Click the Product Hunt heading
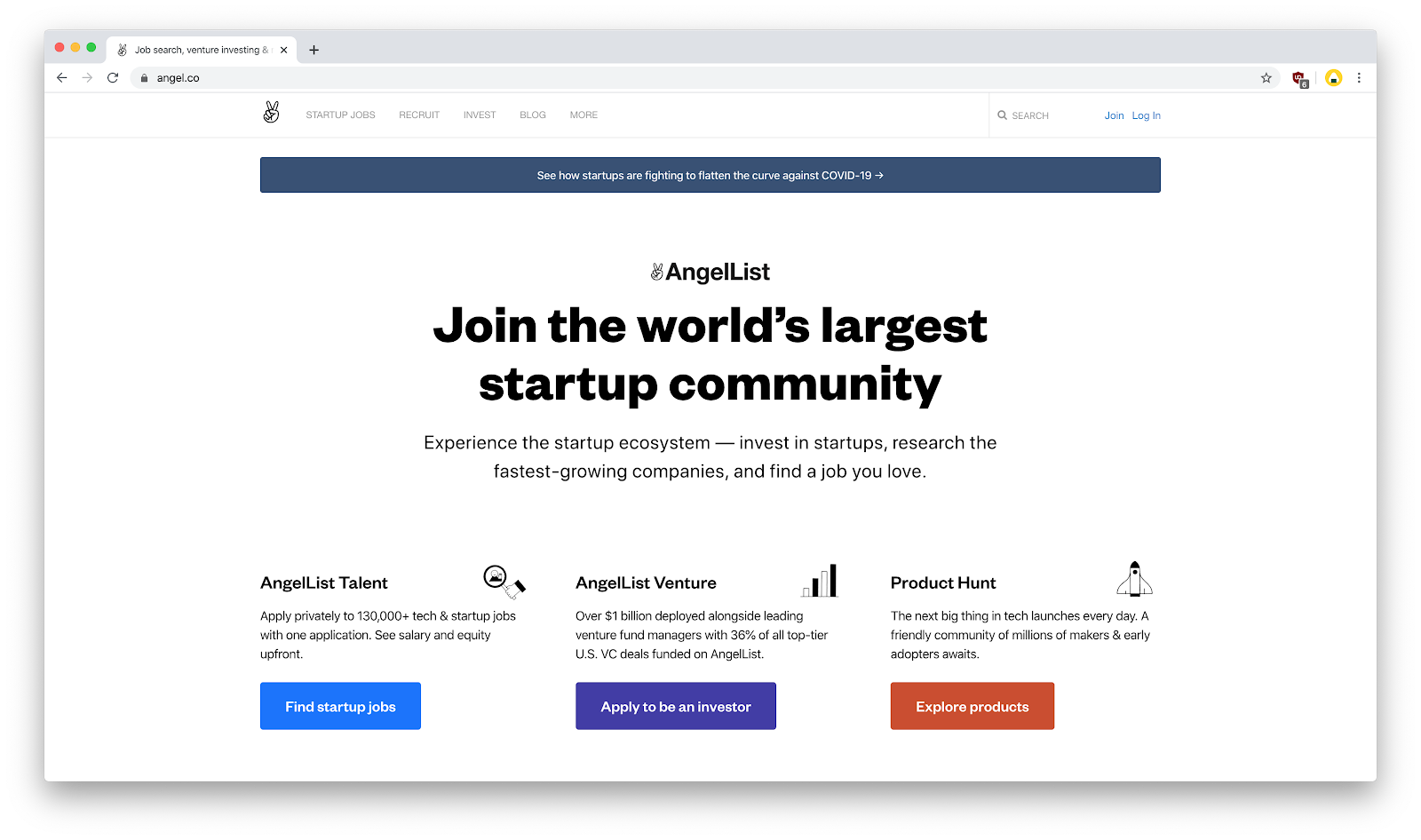Screen dimensions: 1421x840 [x=943, y=582]
